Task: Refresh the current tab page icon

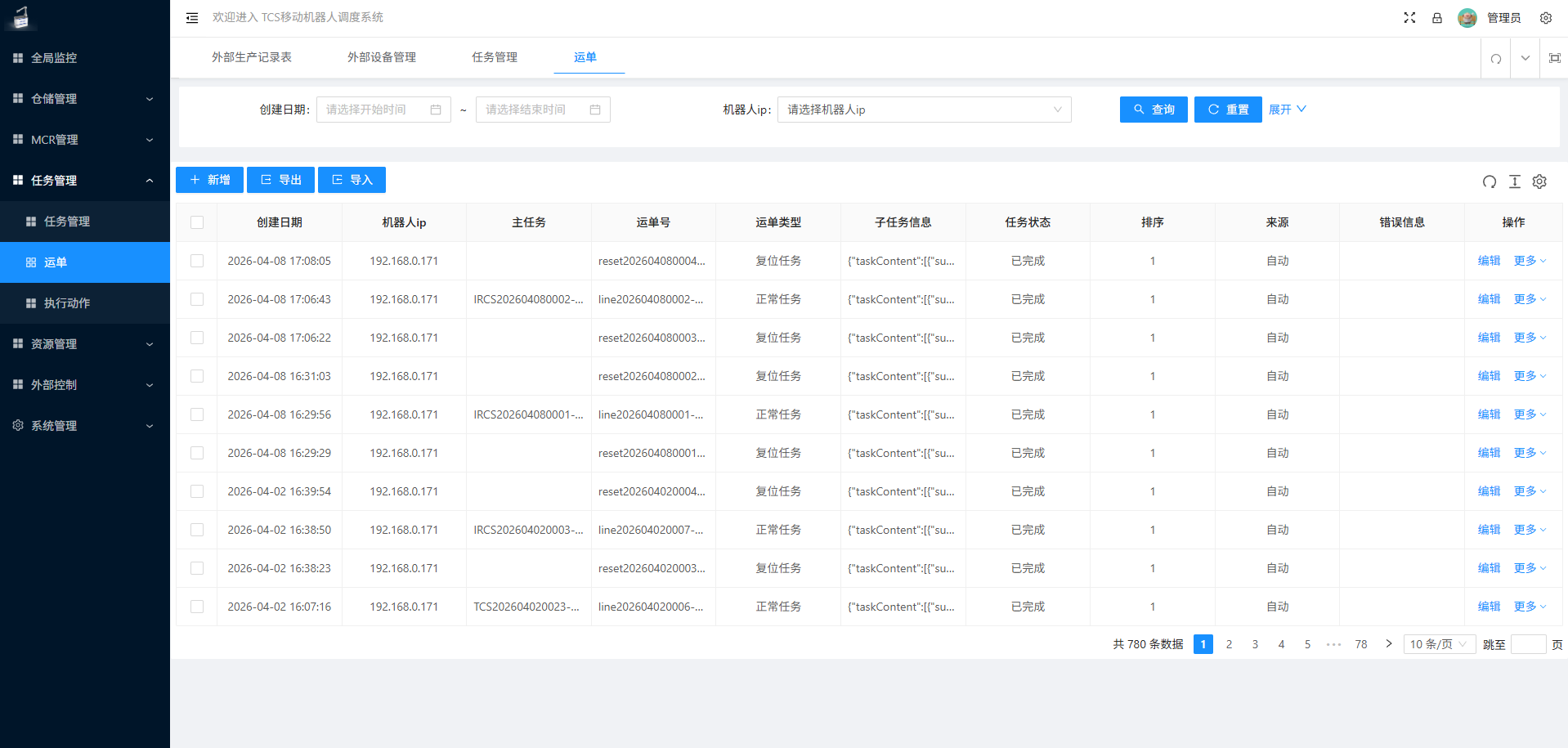Action: click(1496, 59)
